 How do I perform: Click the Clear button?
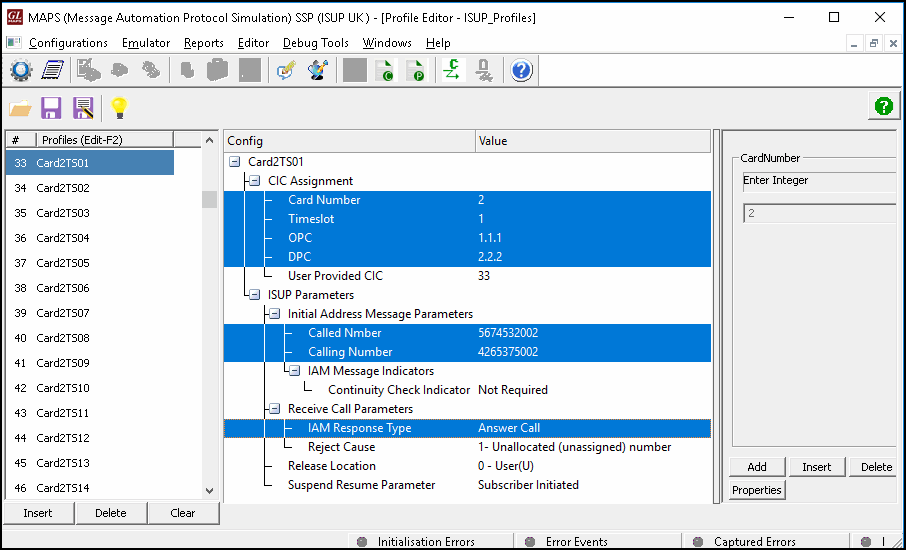click(183, 513)
